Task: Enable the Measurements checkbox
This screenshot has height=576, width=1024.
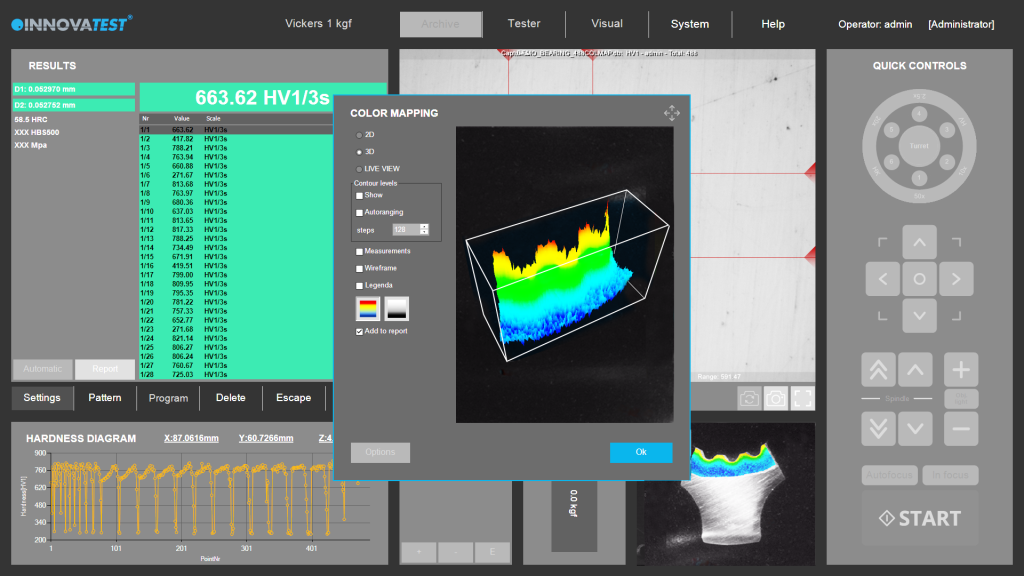Action: (x=359, y=251)
